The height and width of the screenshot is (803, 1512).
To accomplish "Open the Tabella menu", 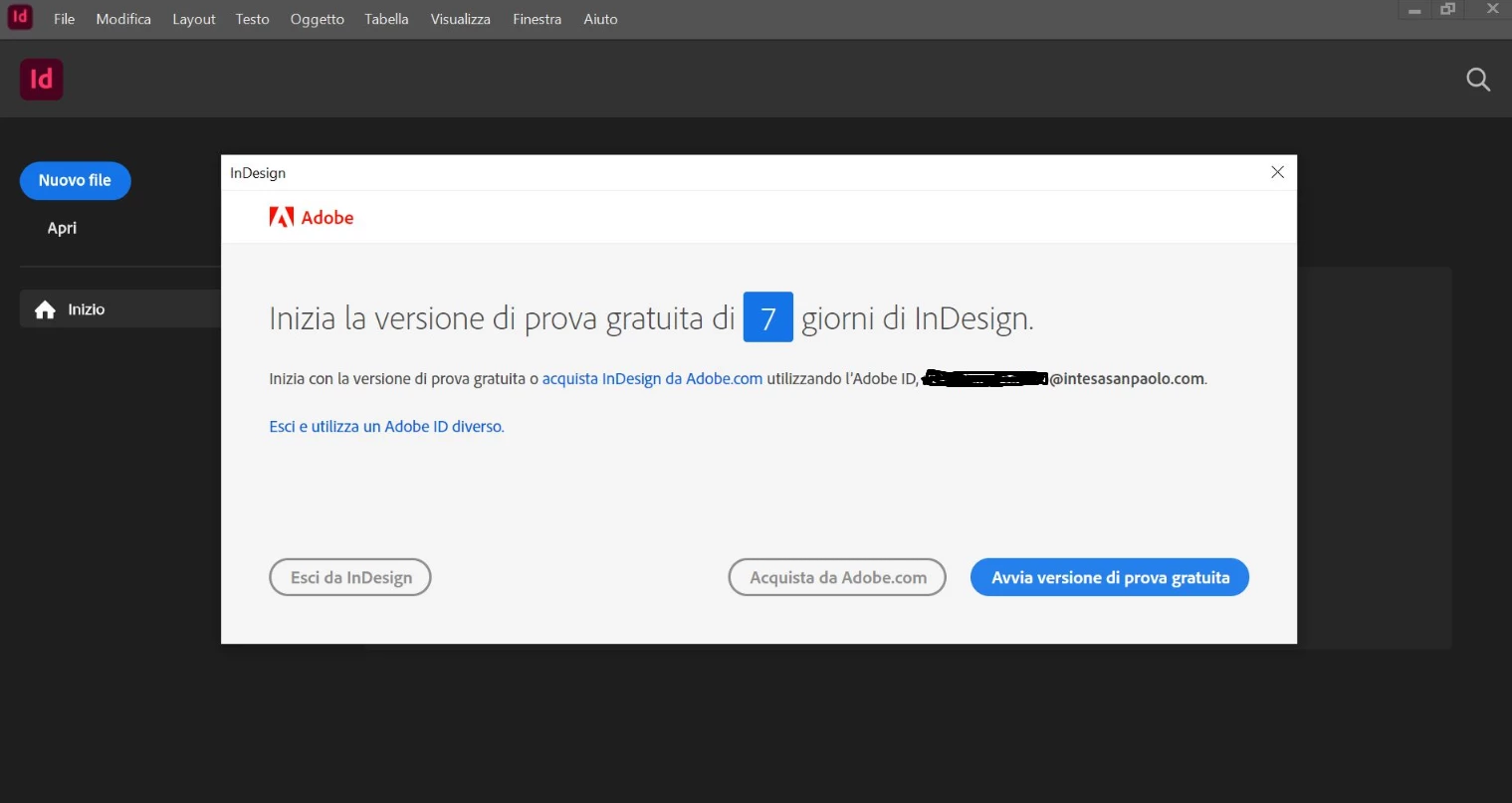I will [x=386, y=19].
